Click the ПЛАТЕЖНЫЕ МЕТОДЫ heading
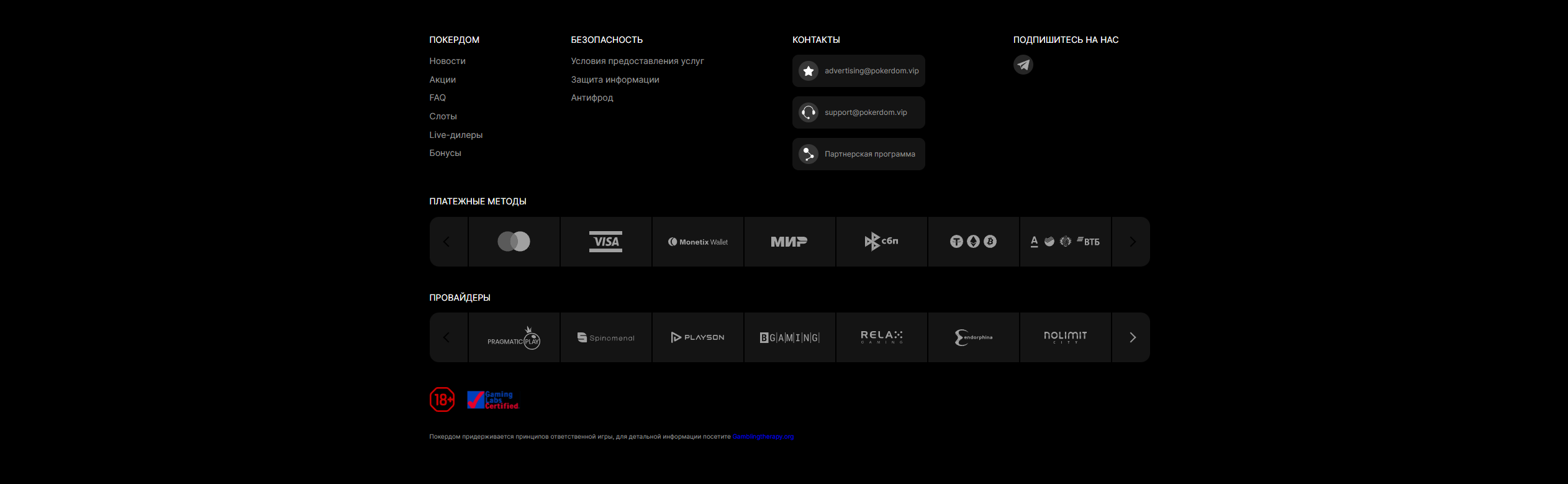The image size is (1568, 484). pos(478,201)
